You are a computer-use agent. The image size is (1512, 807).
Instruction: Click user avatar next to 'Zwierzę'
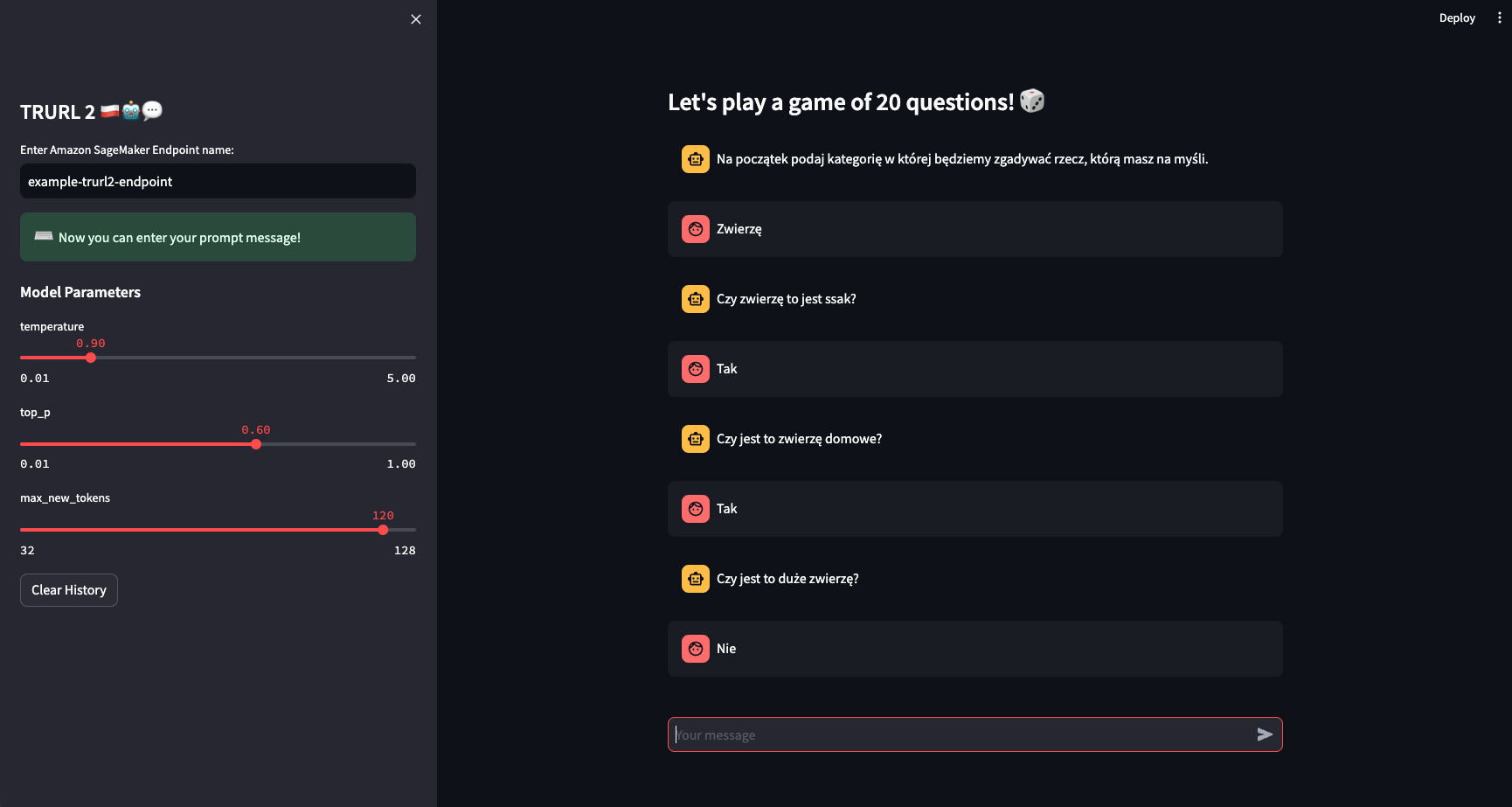(x=696, y=229)
